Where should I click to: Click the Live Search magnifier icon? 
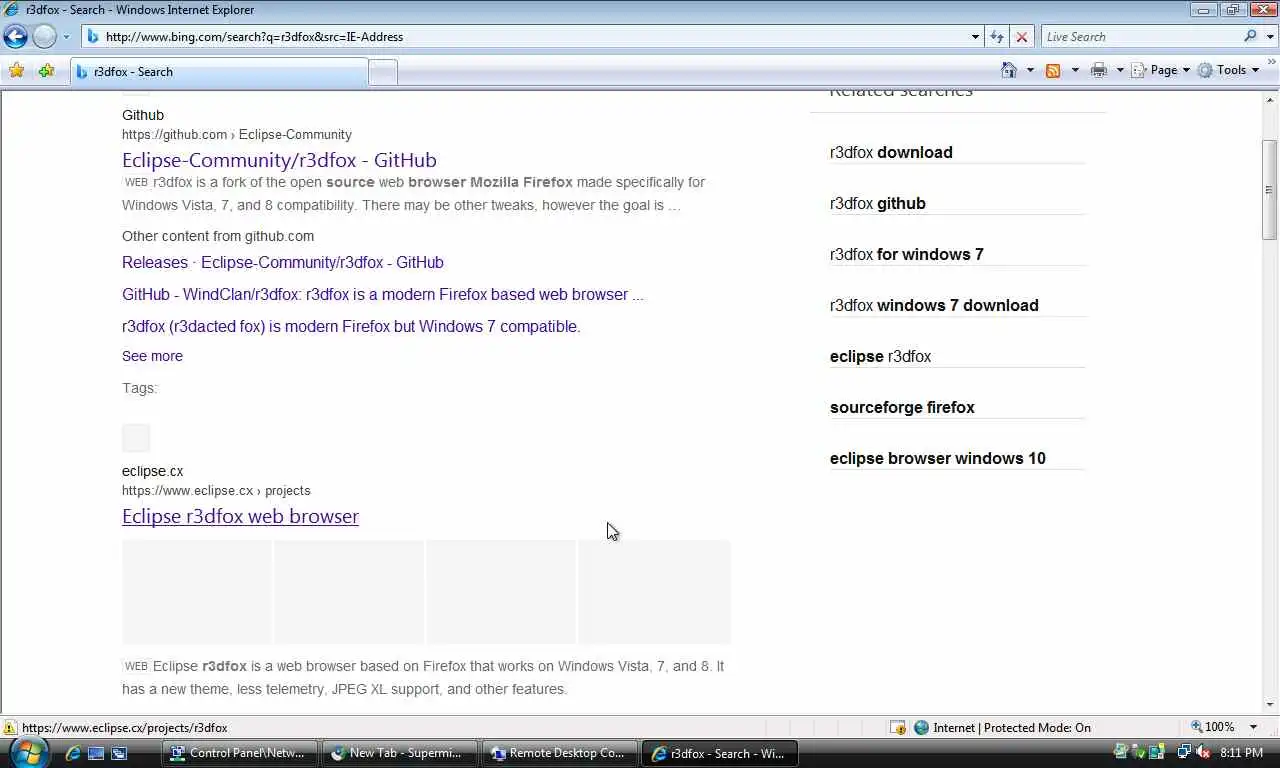coord(1250,36)
